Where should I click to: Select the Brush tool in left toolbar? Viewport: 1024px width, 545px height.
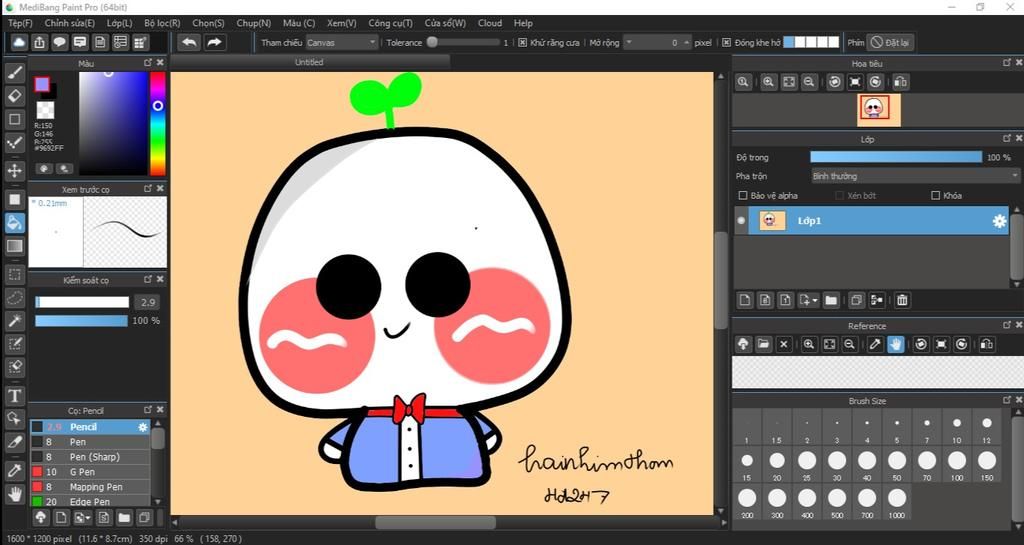(15, 72)
